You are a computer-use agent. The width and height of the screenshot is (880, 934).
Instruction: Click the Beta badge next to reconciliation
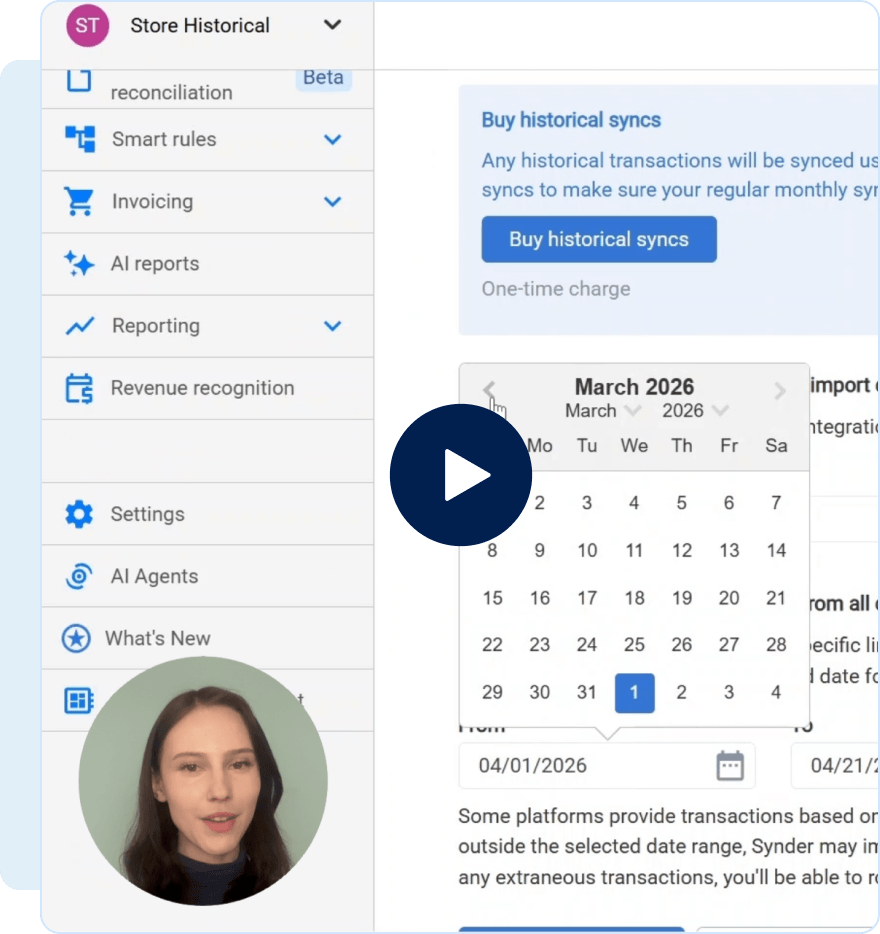point(323,78)
